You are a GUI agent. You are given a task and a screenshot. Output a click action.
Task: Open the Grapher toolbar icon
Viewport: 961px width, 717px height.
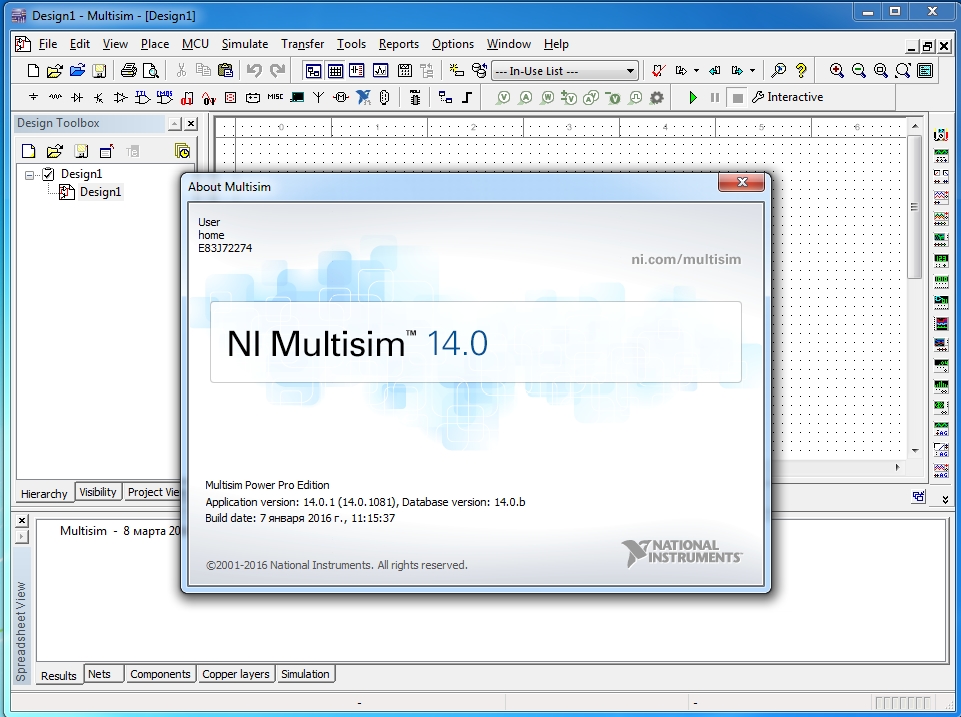tap(381, 71)
